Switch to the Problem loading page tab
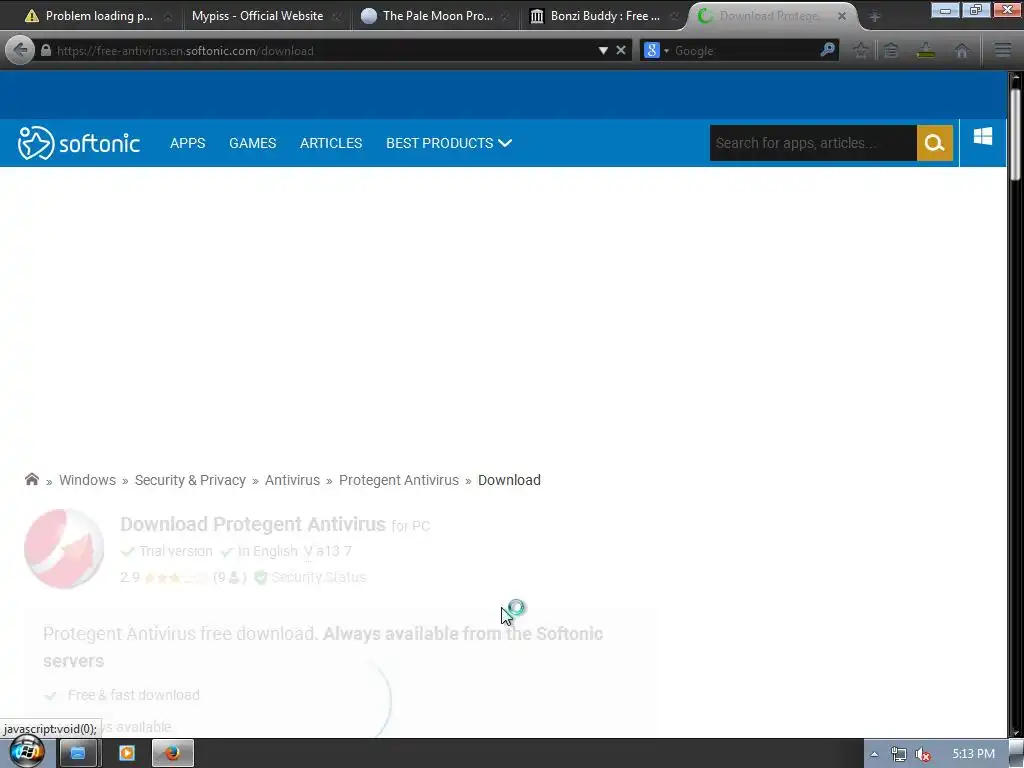This screenshot has width=1024, height=768. (x=98, y=16)
